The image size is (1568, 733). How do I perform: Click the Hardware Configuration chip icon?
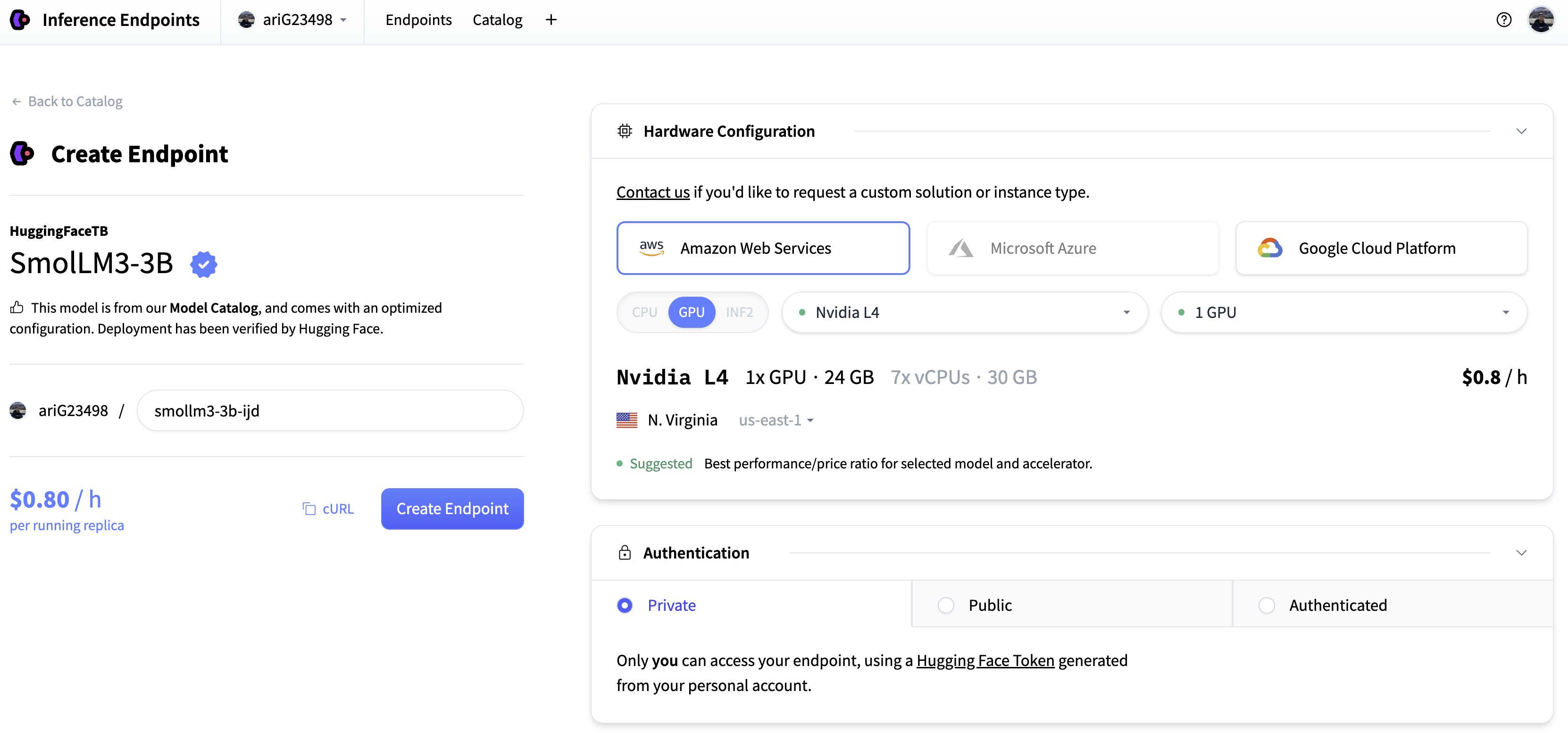pos(625,131)
